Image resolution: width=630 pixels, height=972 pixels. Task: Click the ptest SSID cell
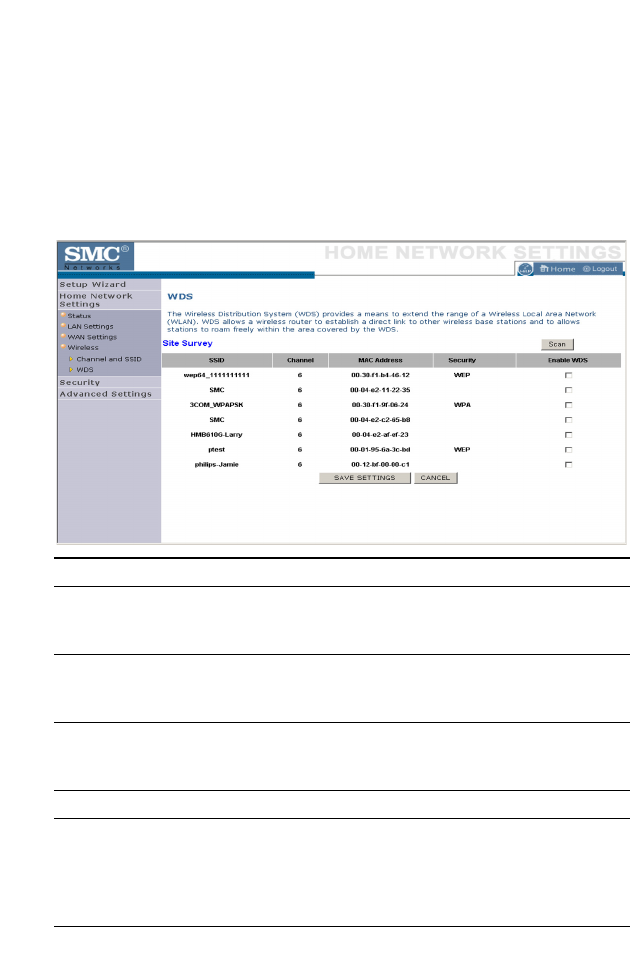pos(216,449)
